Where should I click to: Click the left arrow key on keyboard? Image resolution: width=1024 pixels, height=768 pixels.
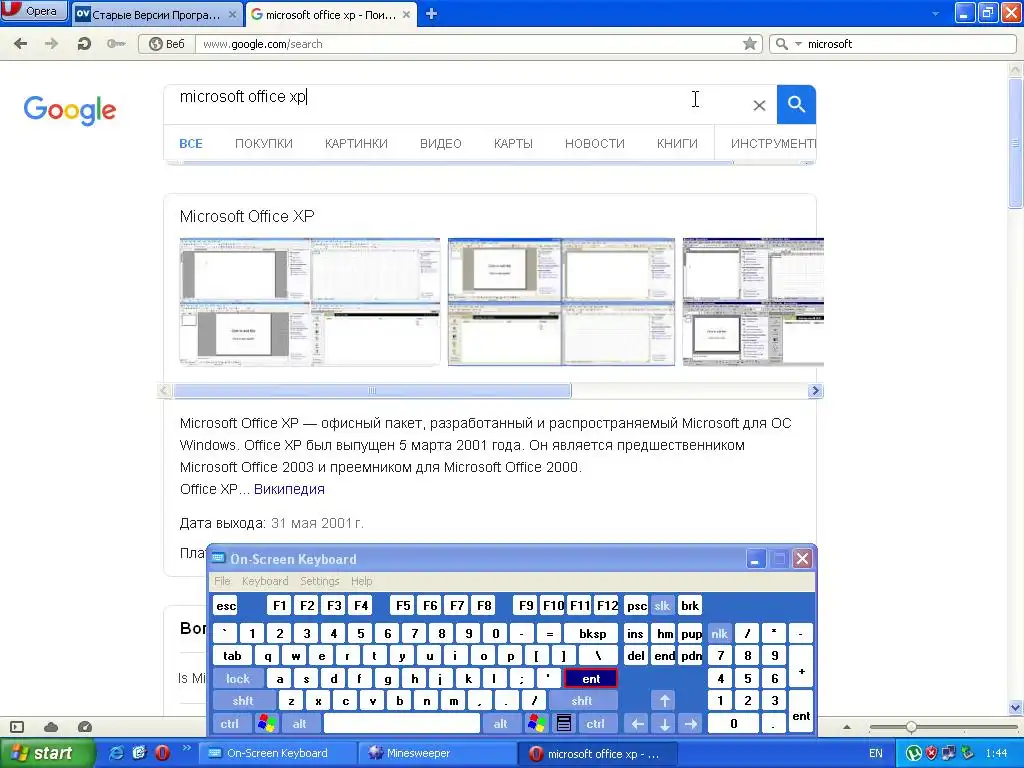(637, 724)
